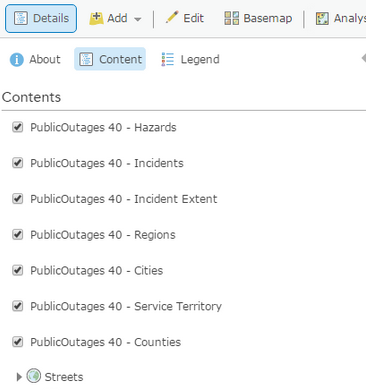Uncheck the PublicOutages 40 - Incidents layer
Screen dimensions: 366x390
[17, 163]
